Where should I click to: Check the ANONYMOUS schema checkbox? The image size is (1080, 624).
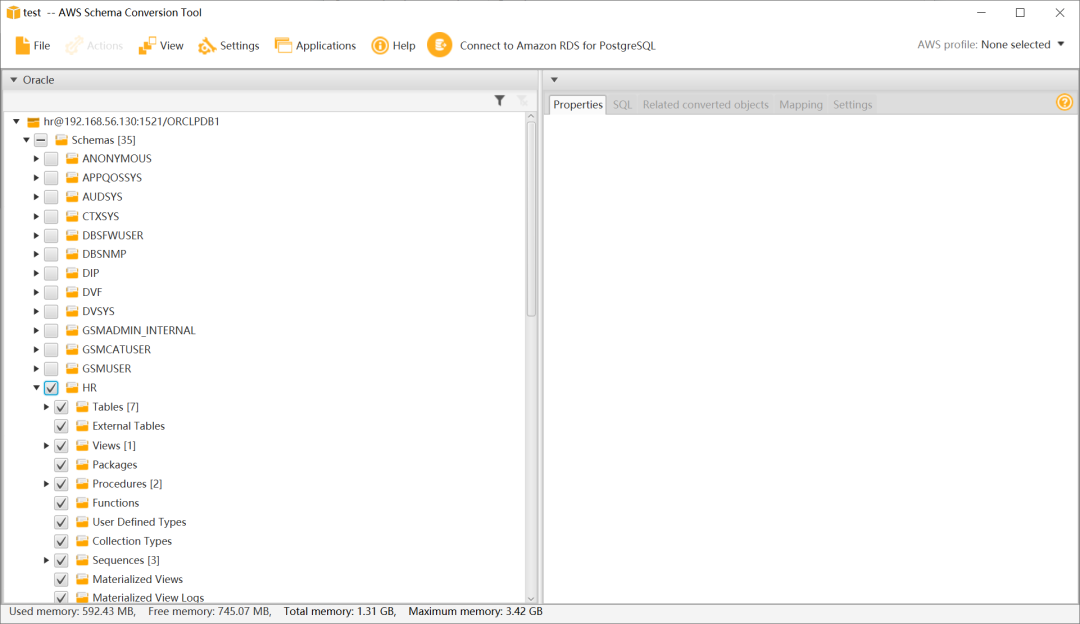click(51, 158)
